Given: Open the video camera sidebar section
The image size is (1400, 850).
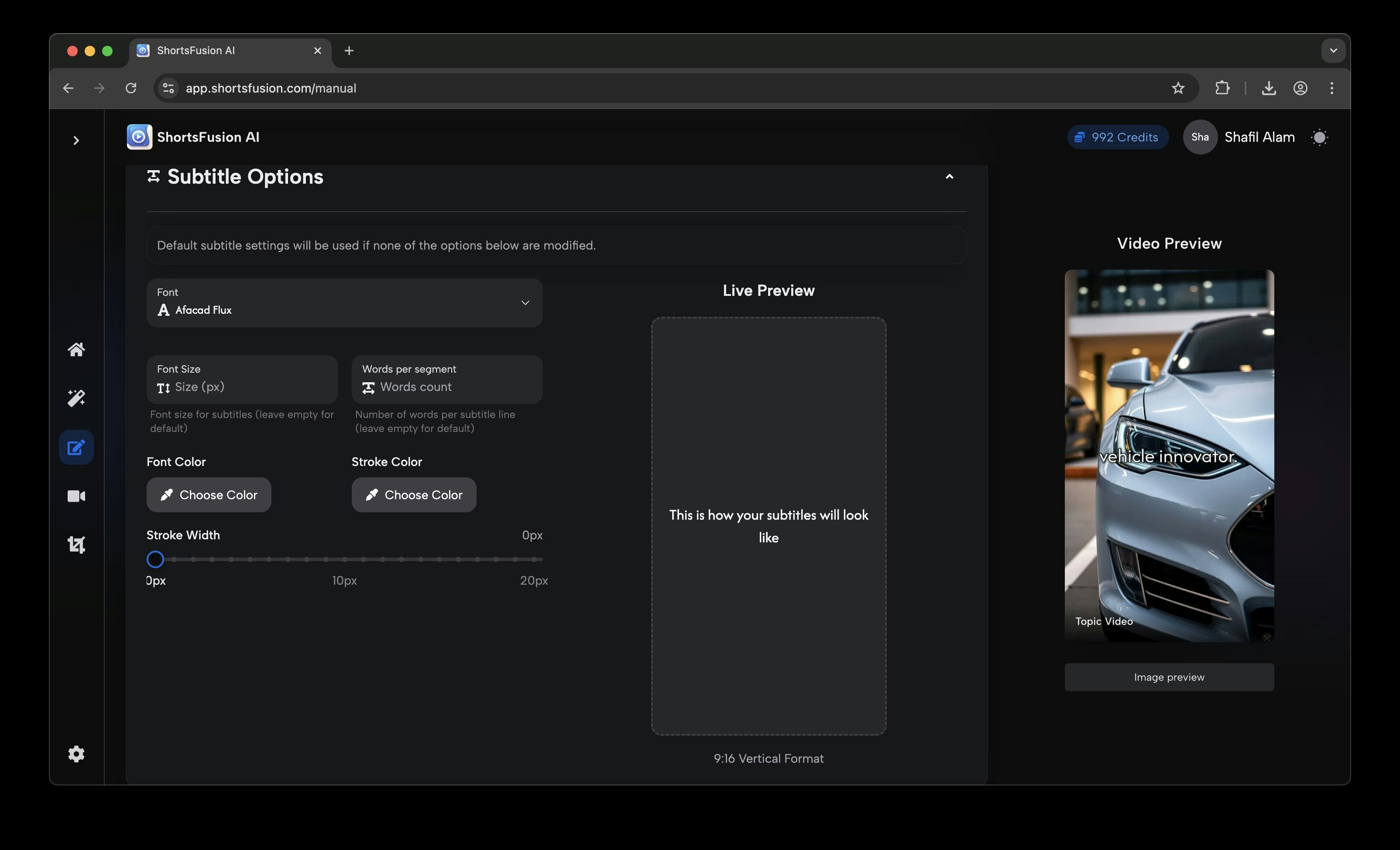Looking at the screenshot, I should [76, 496].
